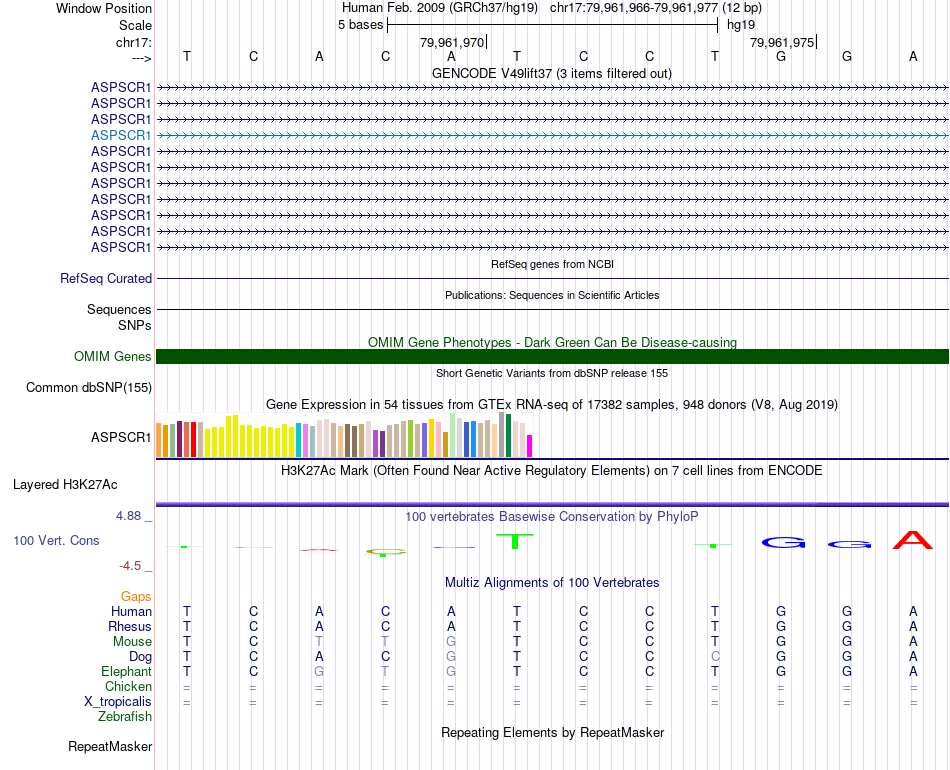Click the Common dbSNP(155) track label
The height and width of the screenshot is (770, 950).
pos(89,388)
